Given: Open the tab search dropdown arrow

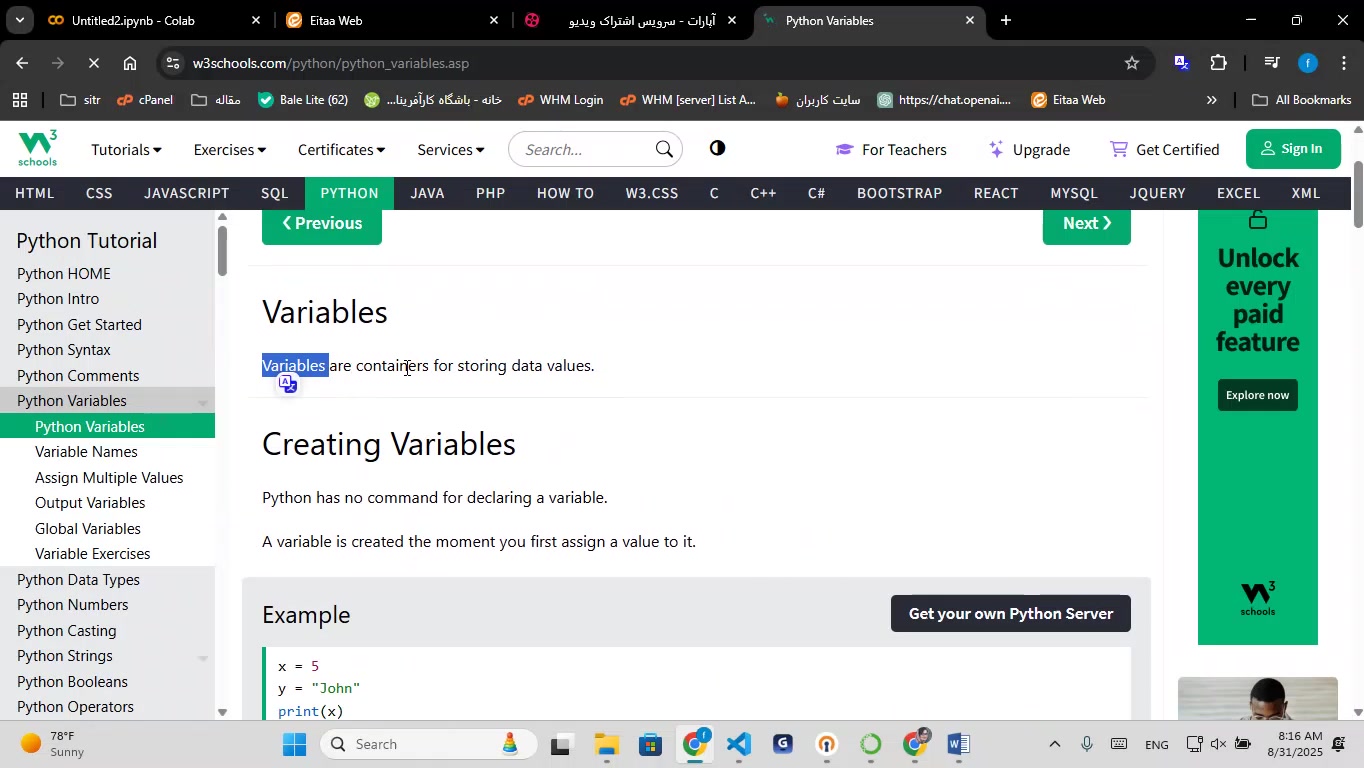Looking at the screenshot, I should pos(19,20).
